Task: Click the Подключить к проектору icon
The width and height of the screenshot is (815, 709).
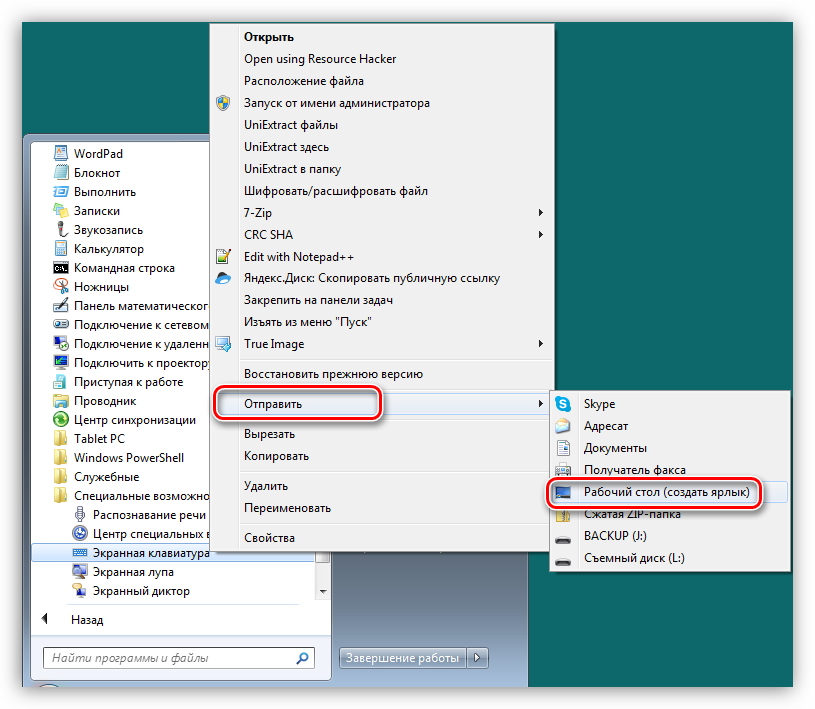Action: (x=61, y=362)
